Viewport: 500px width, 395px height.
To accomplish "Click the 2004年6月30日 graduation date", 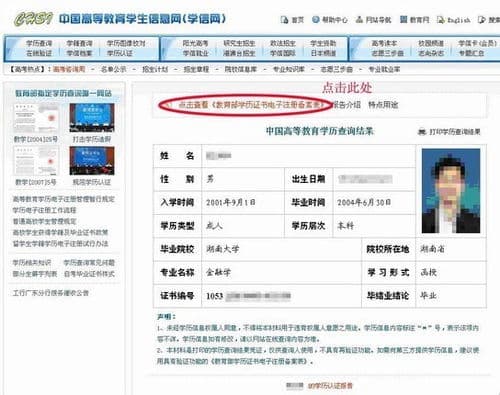I will [x=364, y=202].
